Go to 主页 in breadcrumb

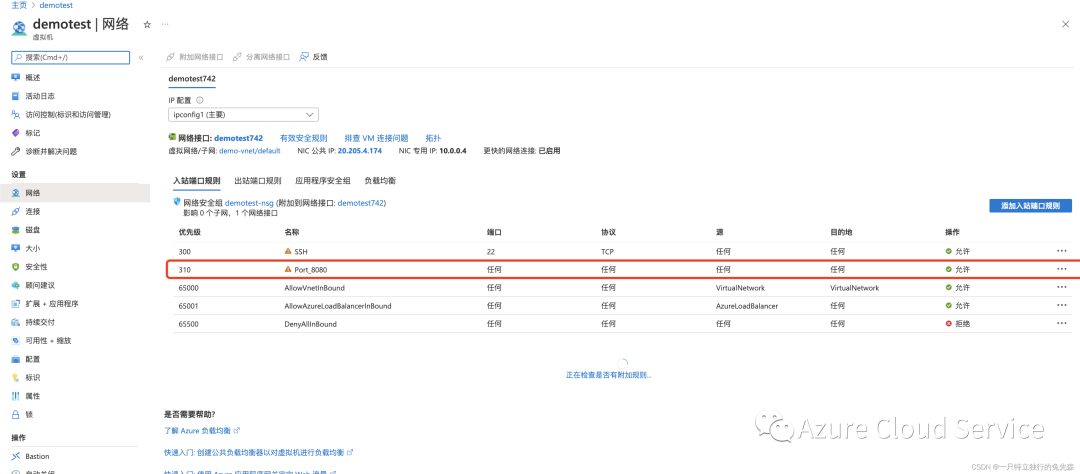[x=19, y=5]
